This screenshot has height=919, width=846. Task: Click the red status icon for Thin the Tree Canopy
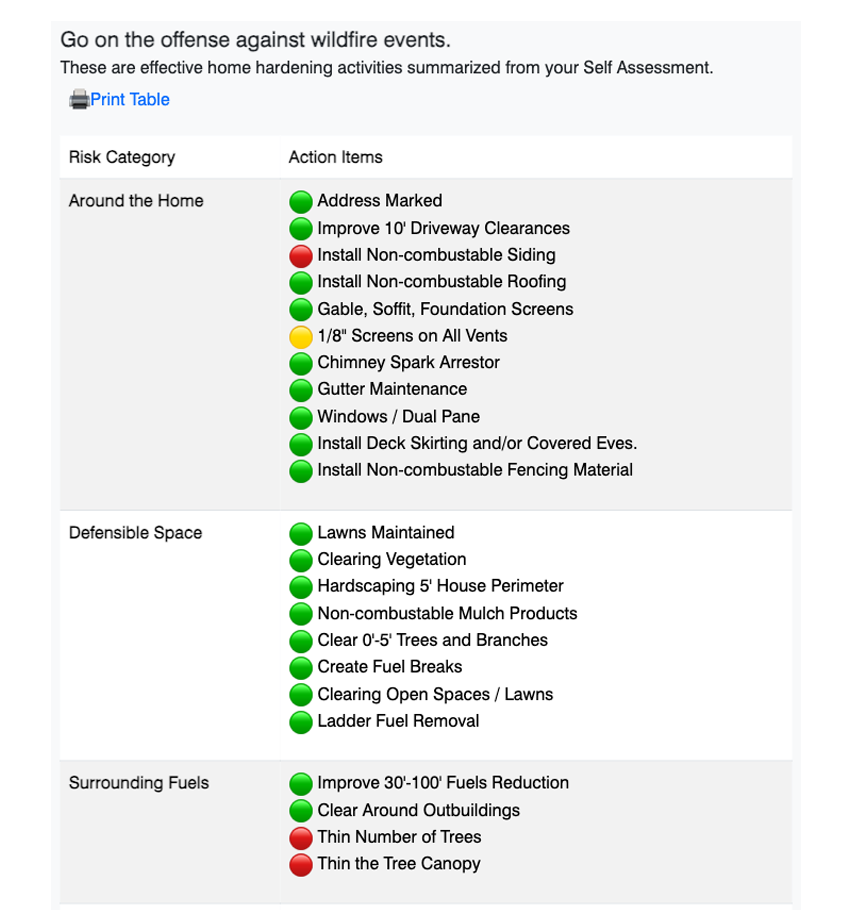(x=301, y=864)
